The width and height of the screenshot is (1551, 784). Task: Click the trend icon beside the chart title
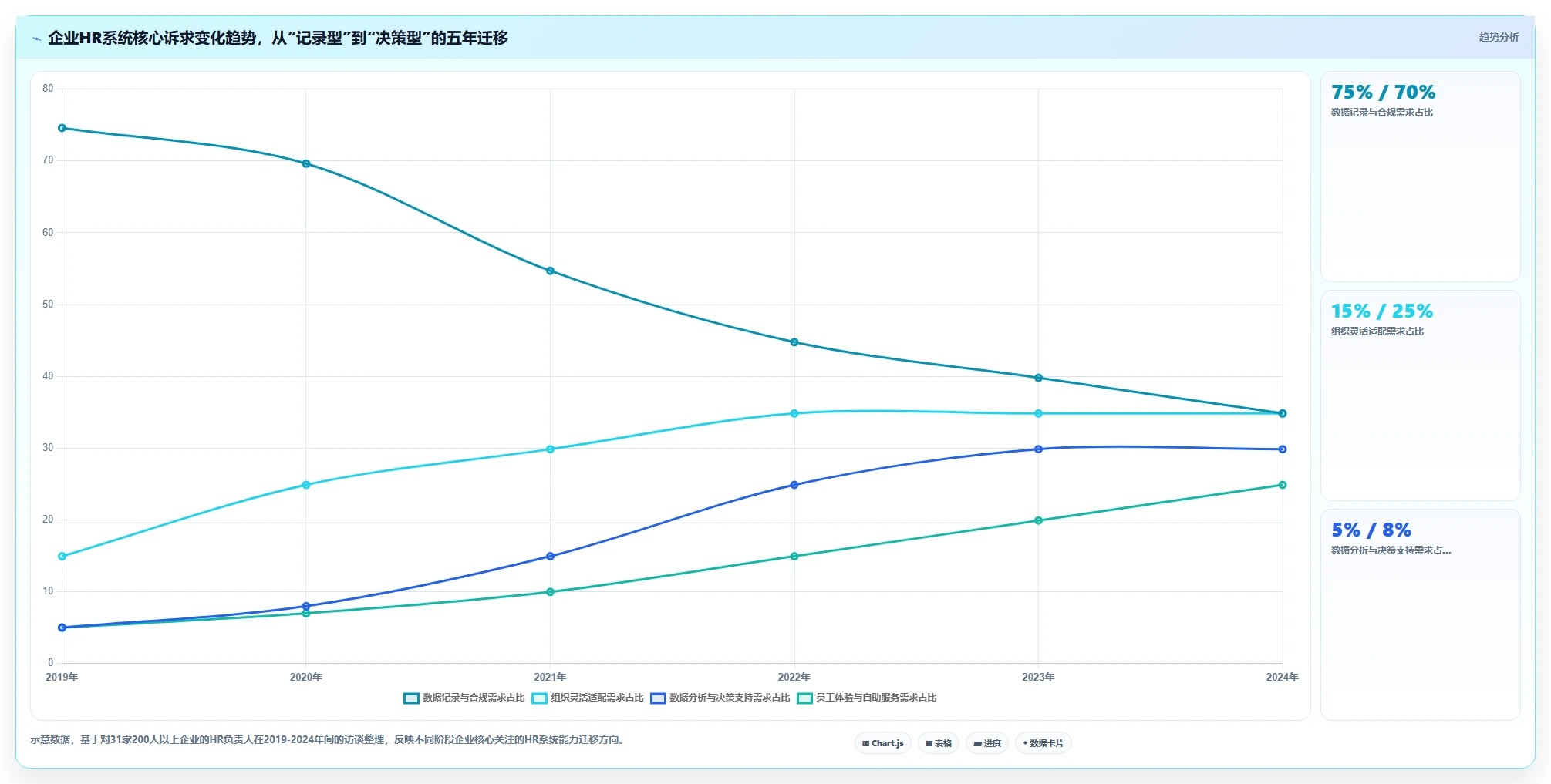click(x=36, y=39)
